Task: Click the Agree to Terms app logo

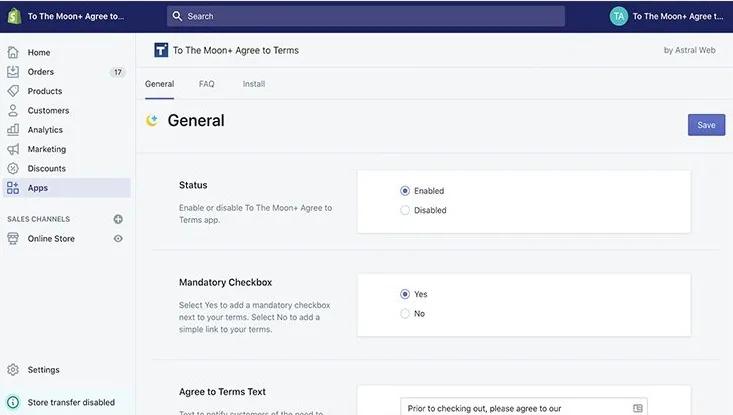Action: point(161,50)
